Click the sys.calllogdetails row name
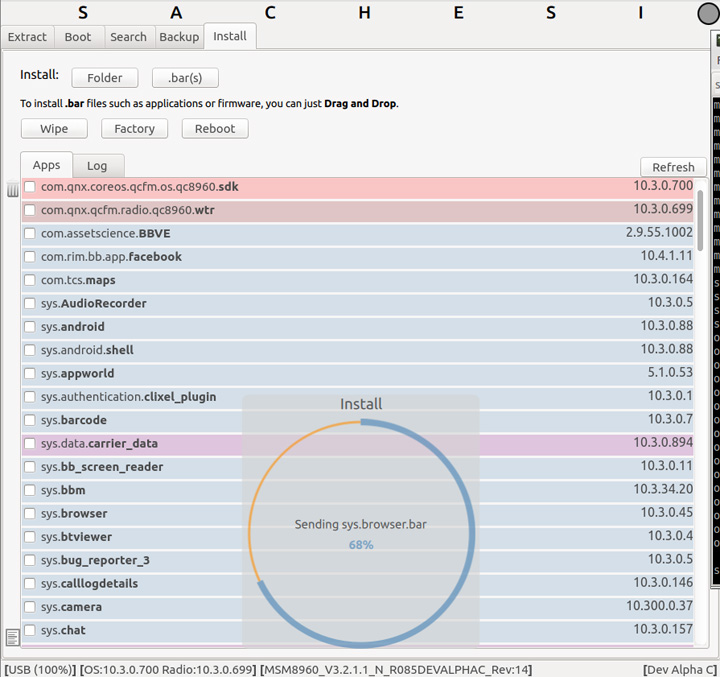 [x=90, y=583]
